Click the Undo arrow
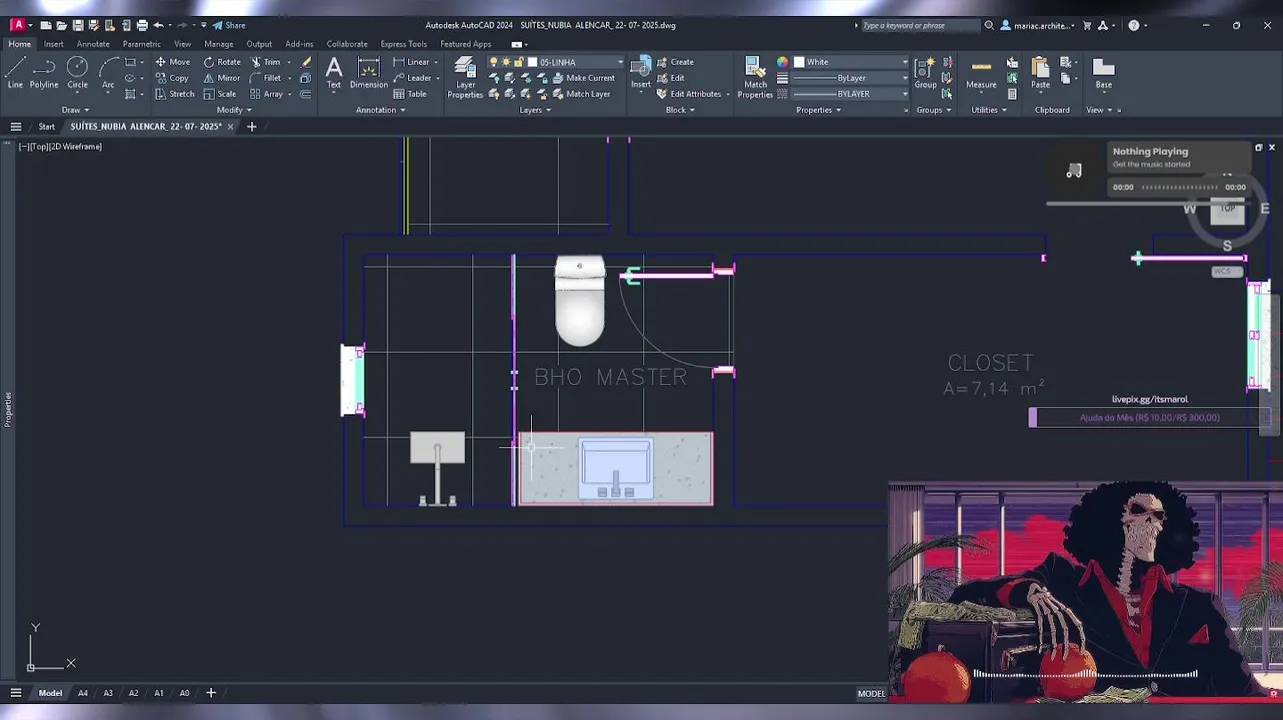 158,25
